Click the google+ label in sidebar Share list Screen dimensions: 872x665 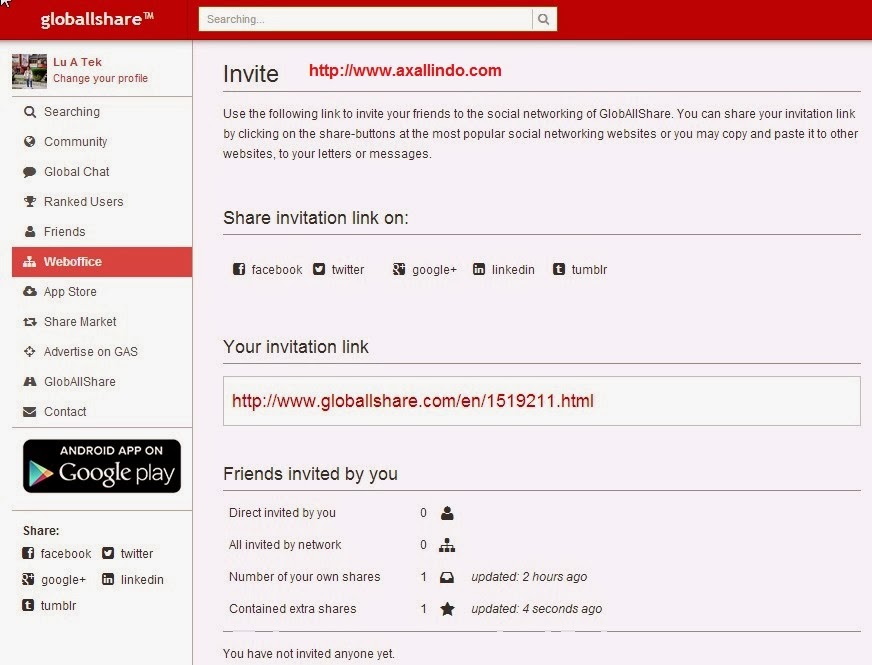coord(63,580)
